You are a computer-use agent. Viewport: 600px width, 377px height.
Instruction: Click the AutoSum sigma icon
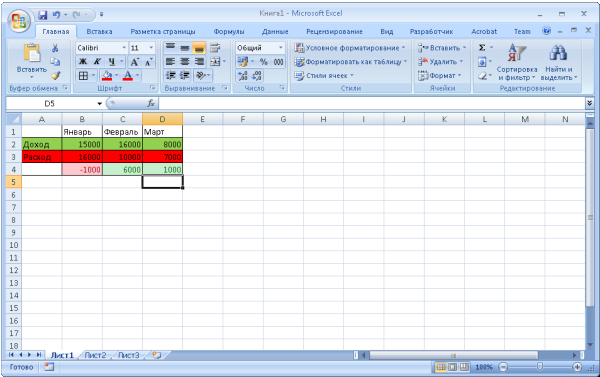482,47
